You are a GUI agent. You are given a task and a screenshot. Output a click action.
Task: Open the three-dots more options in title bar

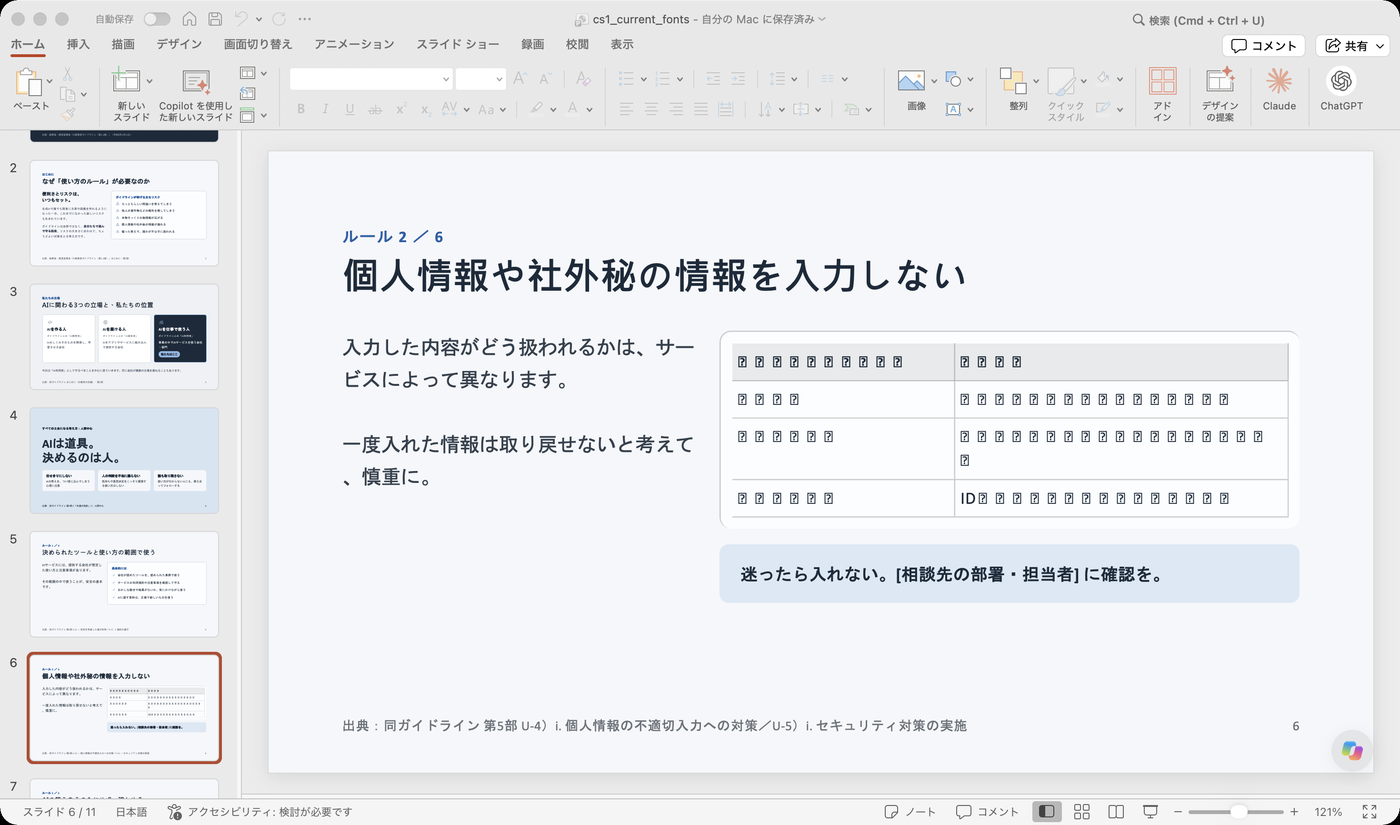click(x=305, y=19)
